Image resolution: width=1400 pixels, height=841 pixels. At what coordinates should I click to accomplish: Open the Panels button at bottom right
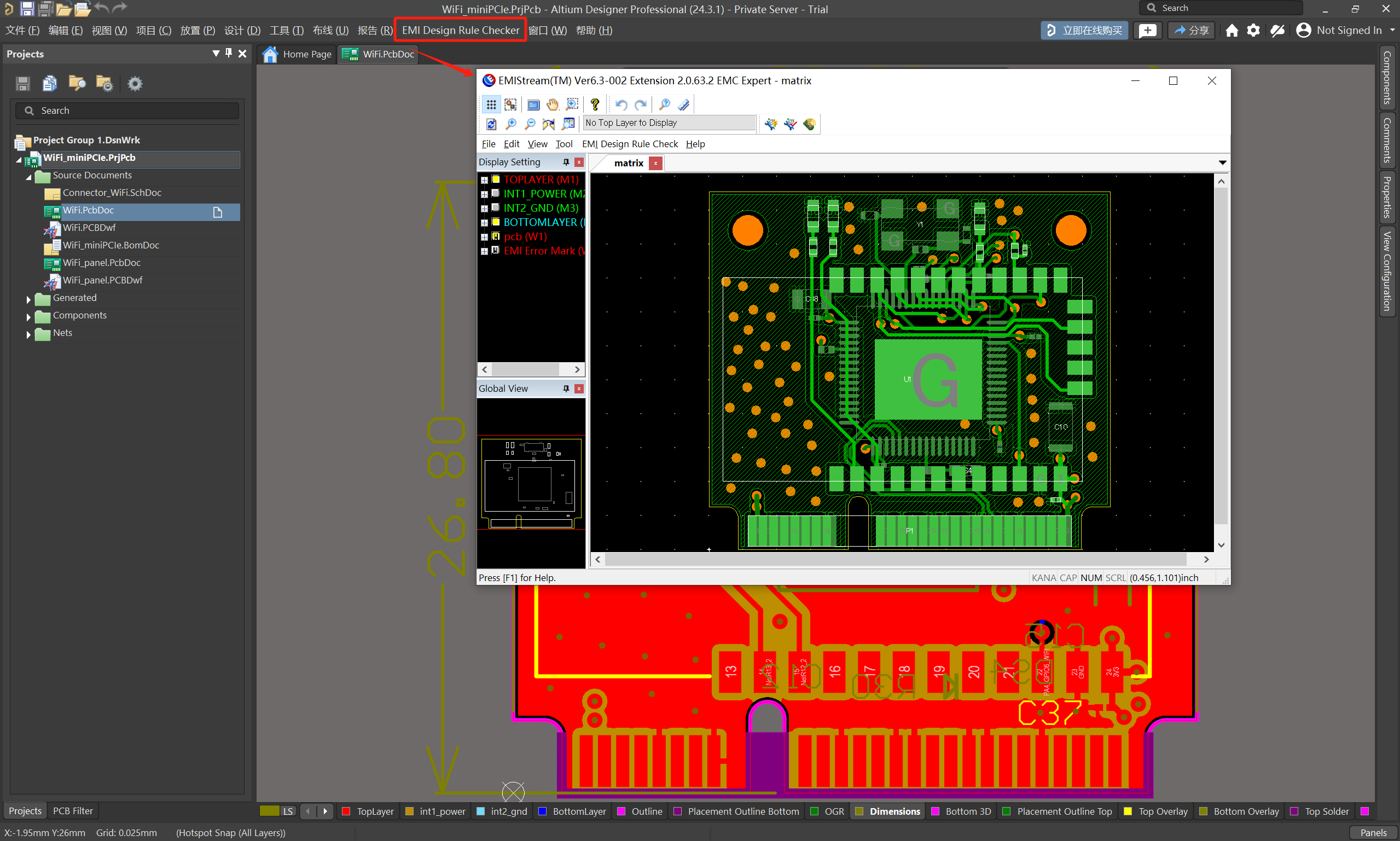click(1373, 832)
